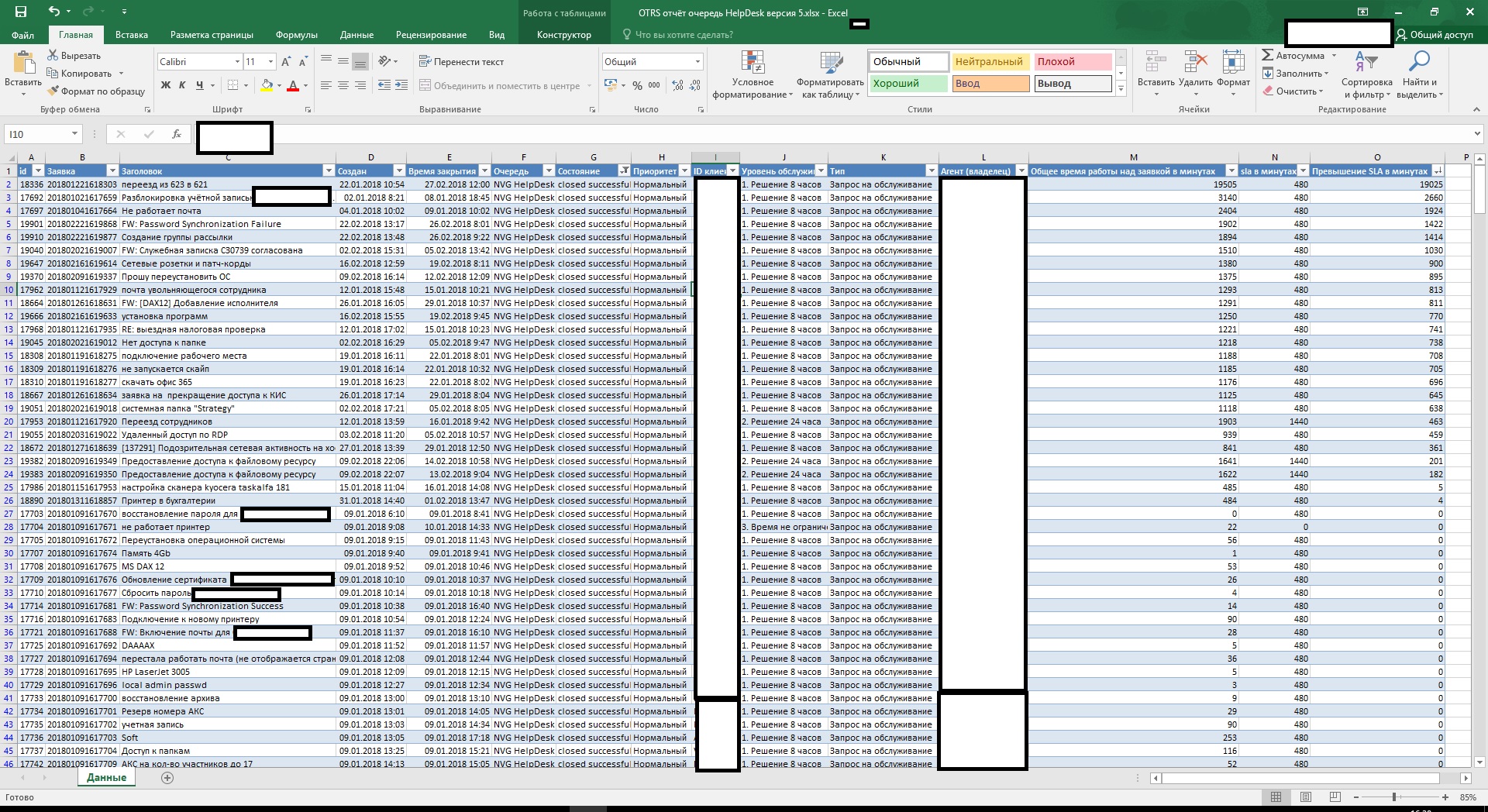Click the Borders icon
1488x812 pixels.
click(x=232, y=85)
